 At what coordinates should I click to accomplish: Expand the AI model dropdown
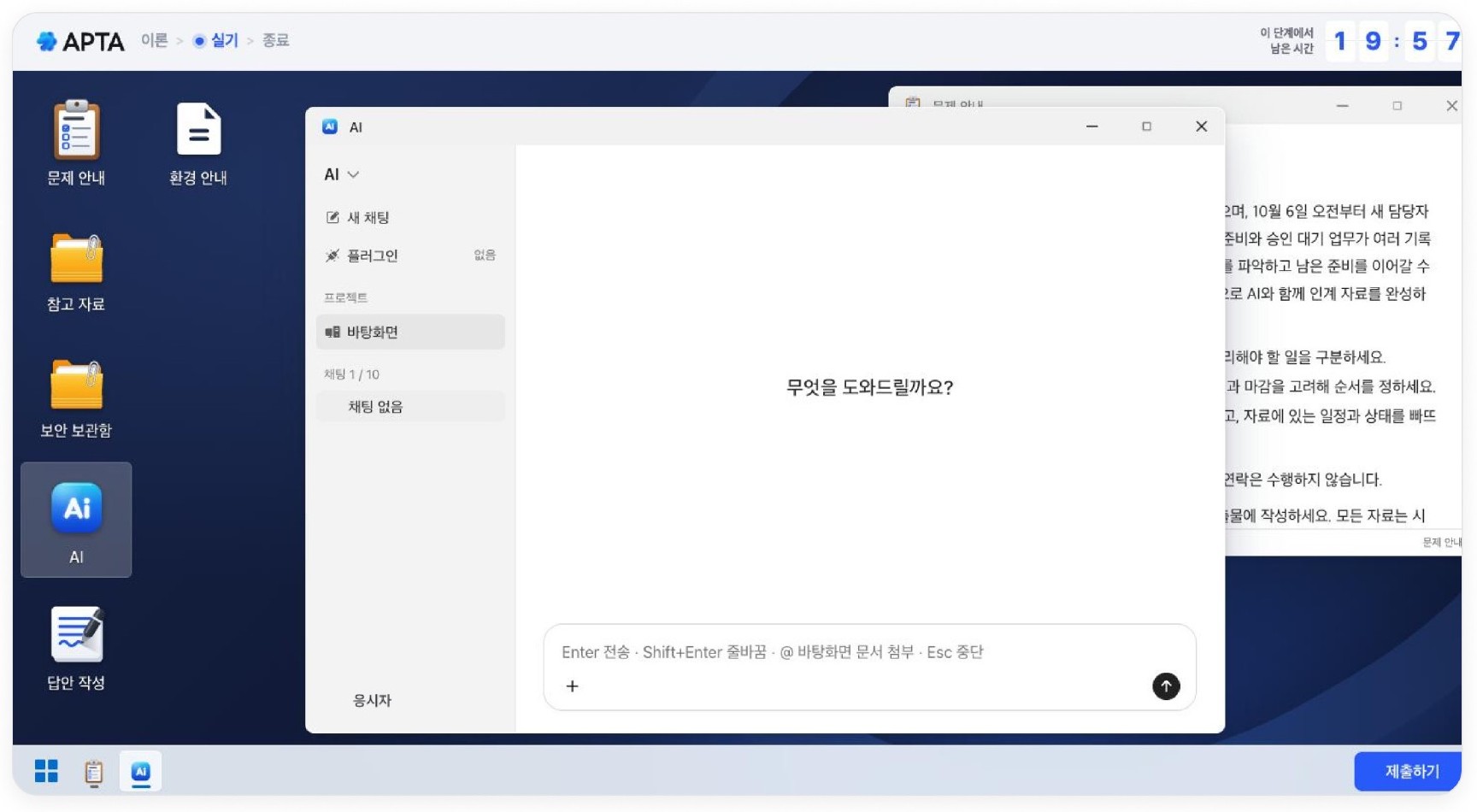click(x=341, y=174)
